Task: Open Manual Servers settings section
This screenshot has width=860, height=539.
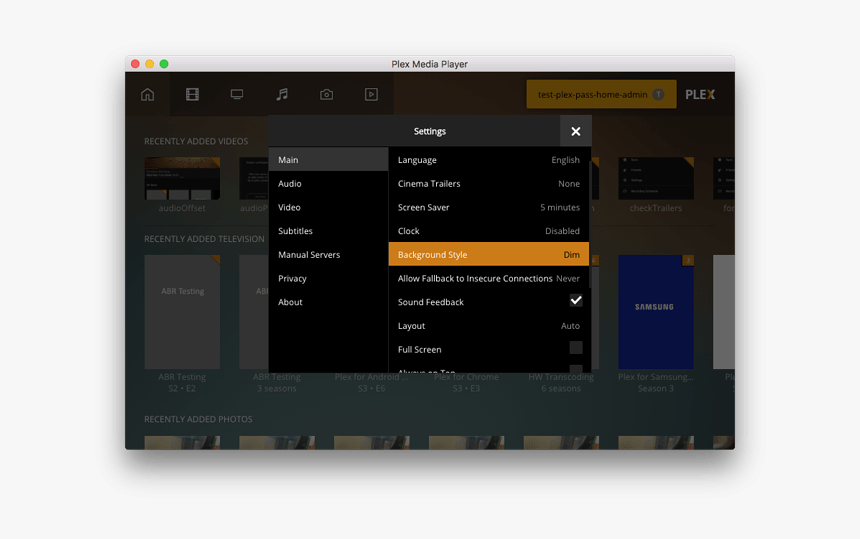Action: (309, 255)
